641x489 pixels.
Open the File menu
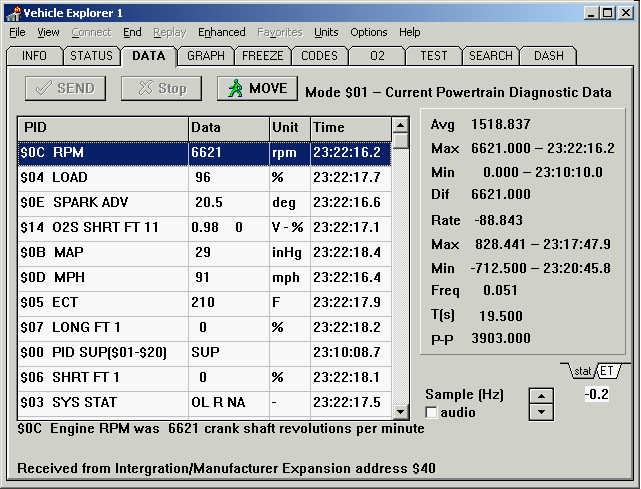click(x=17, y=32)
